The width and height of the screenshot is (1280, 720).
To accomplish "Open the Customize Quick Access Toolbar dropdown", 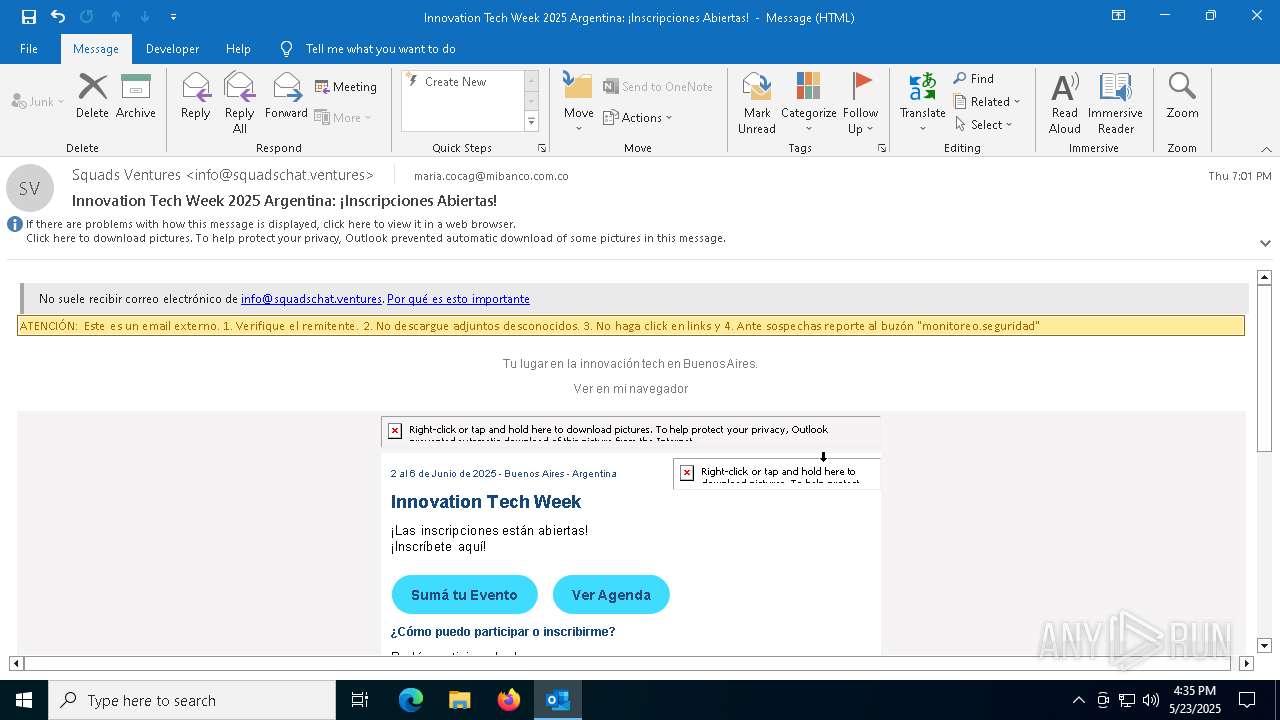I will [x=174, y=17].
